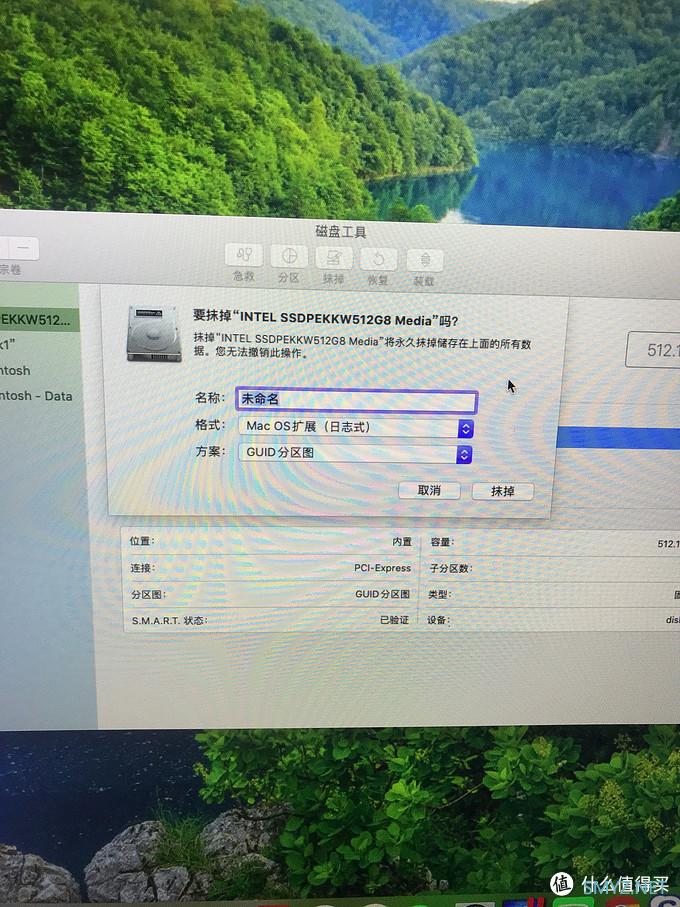Screen dimensions: 680x907
Task: Click the blue disk usage bar
Action: pyautogui.click(x=618, y=438)
